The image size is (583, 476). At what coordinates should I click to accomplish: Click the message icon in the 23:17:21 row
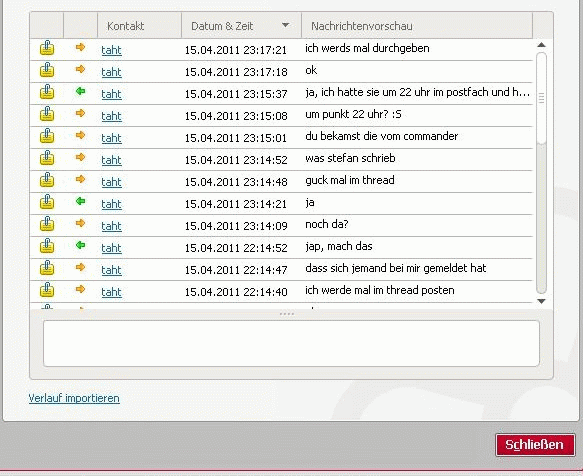point(47,48)
